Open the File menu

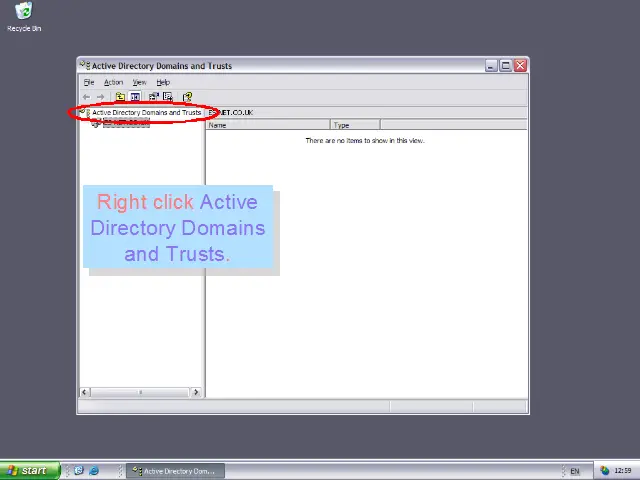point(89,82)
